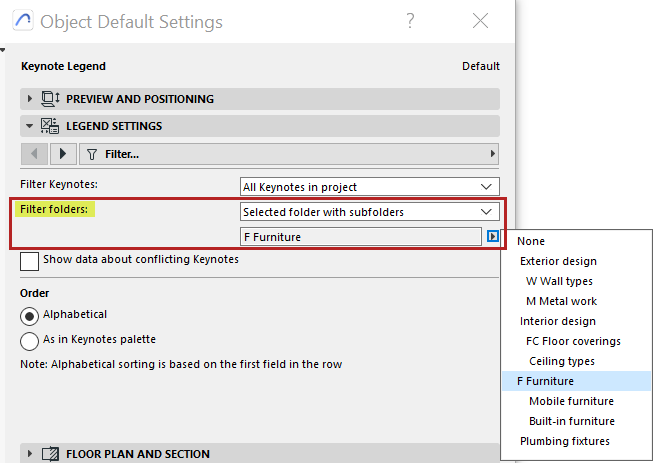Choose FC Floor coverings folder

576,341
